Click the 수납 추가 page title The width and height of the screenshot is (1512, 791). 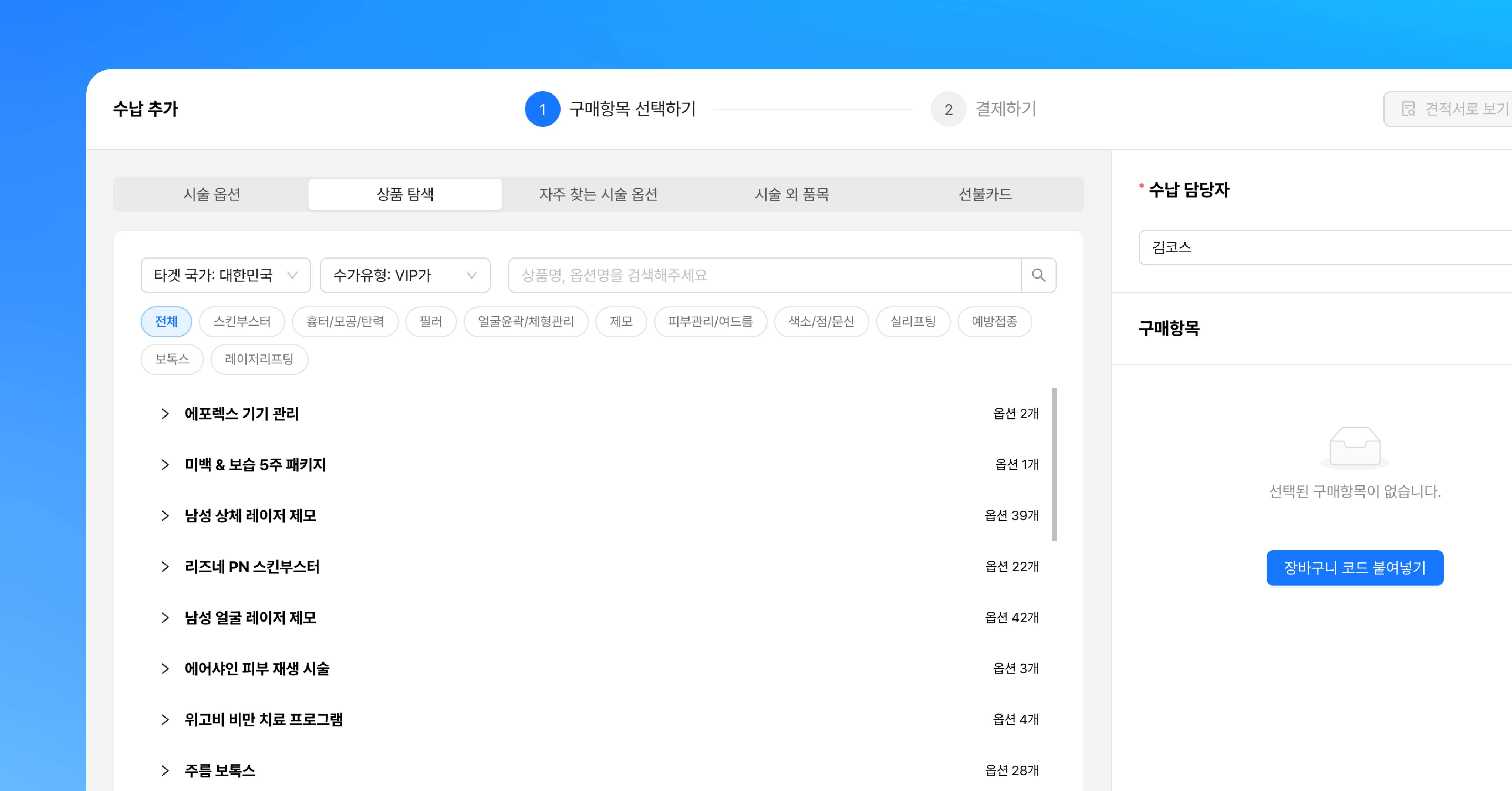146,109
